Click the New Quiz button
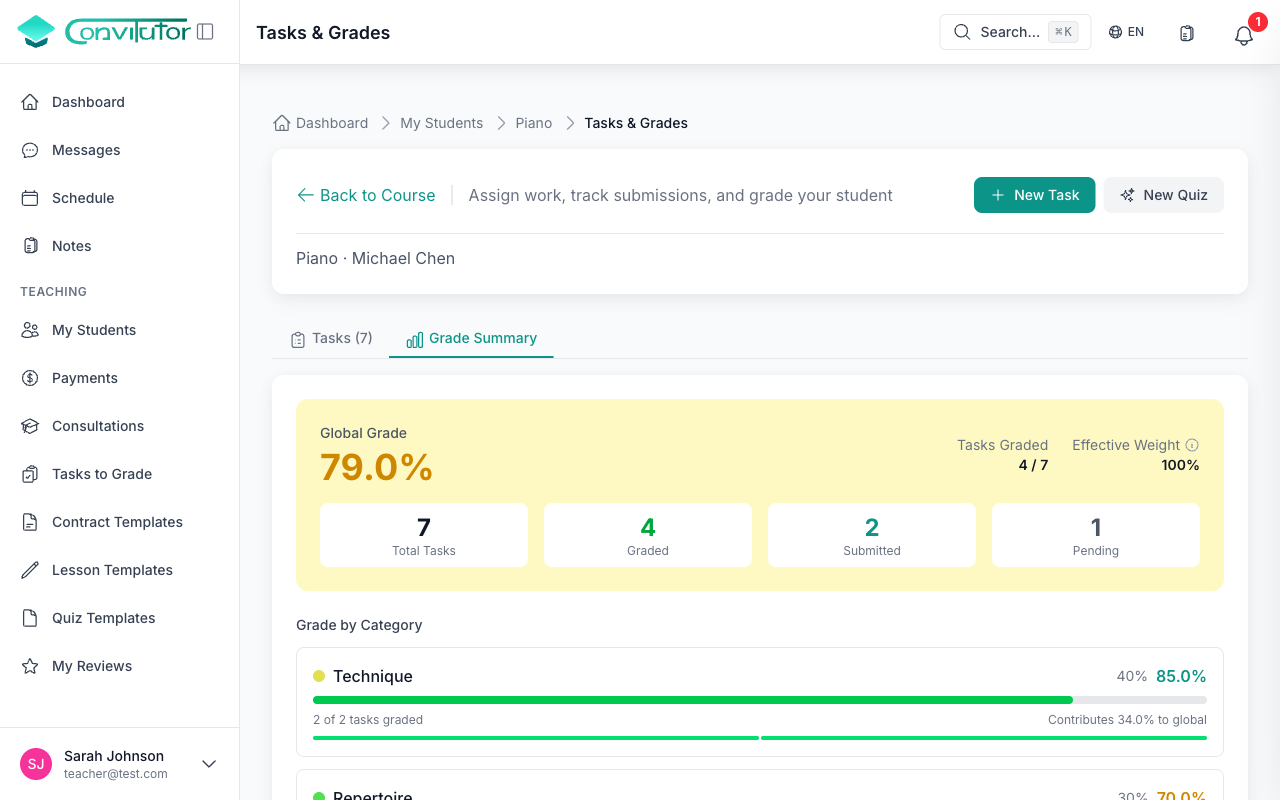The image size is (1280, 800). point(1163,195)
